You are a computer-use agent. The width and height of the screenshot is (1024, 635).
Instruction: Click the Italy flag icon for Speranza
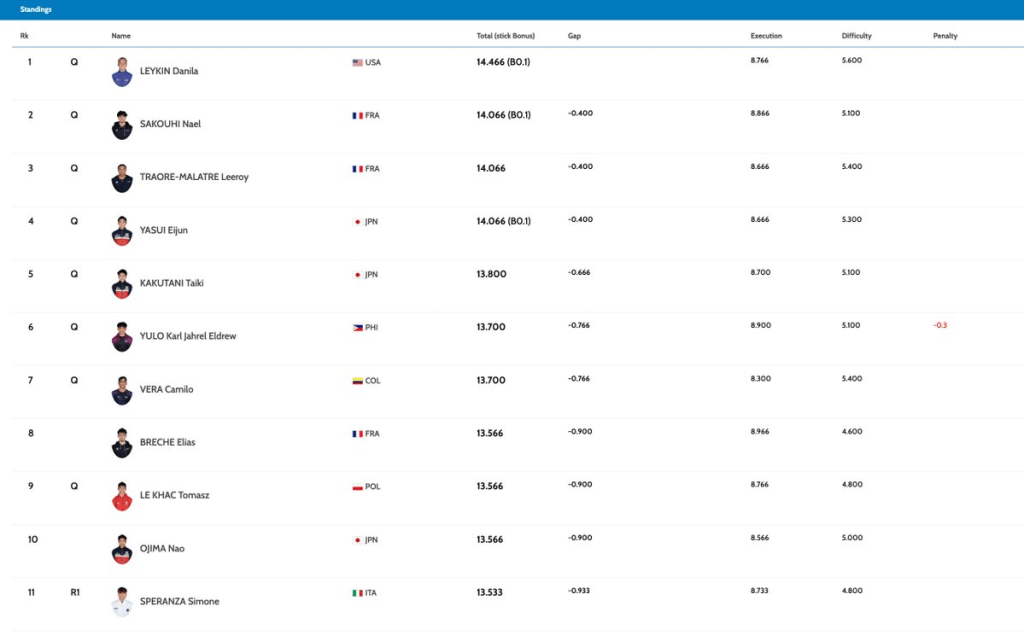click(357, 592)
